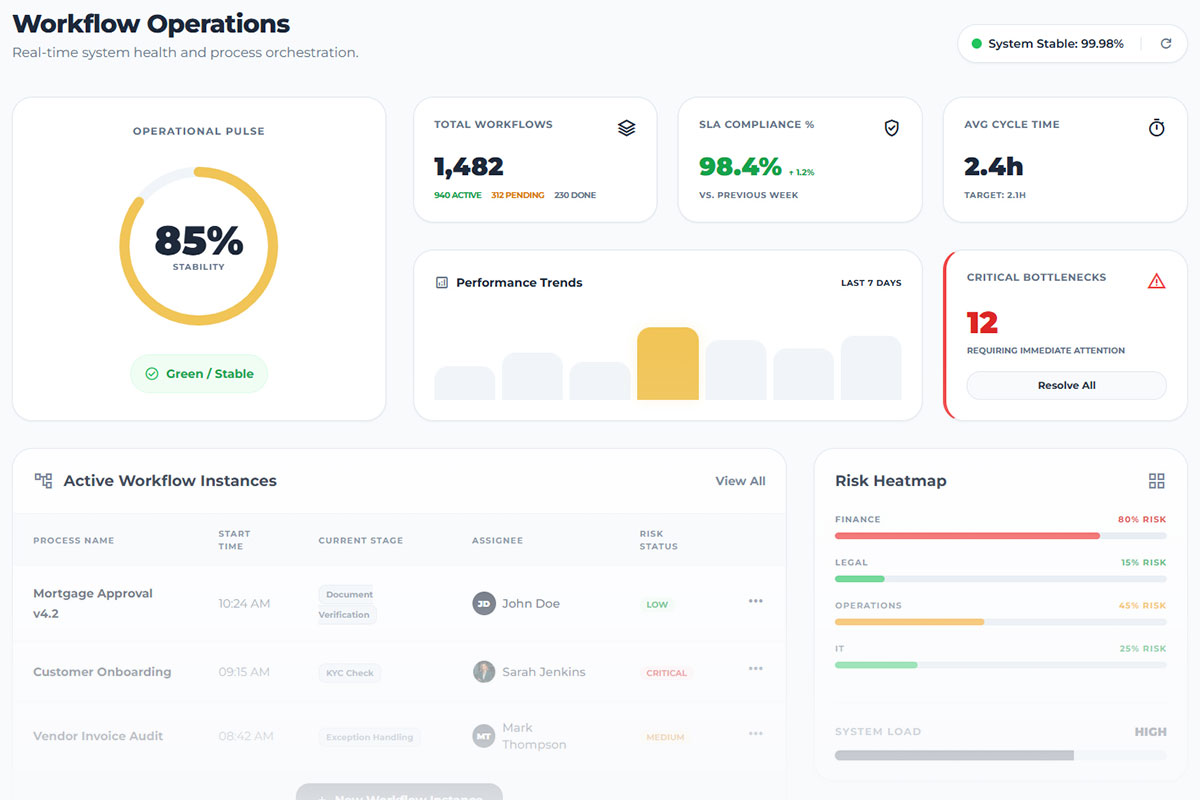Click the Start Time column header
The width and height of the screenshot is (1200, 800).
pyautogui.click(x=235, y=540)
